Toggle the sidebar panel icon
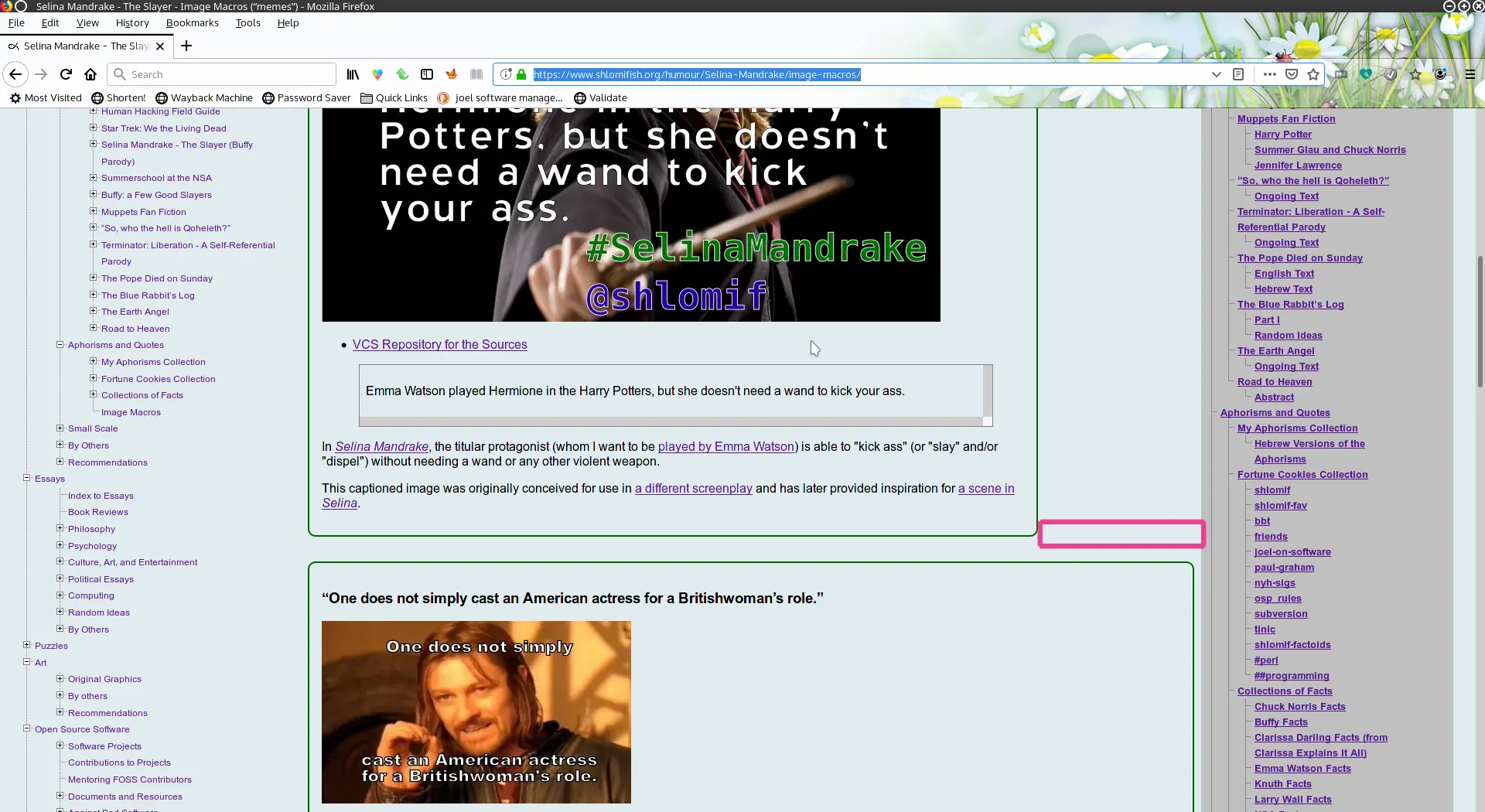The width and height of the screenshot is (1485, 812). point(427,74)
